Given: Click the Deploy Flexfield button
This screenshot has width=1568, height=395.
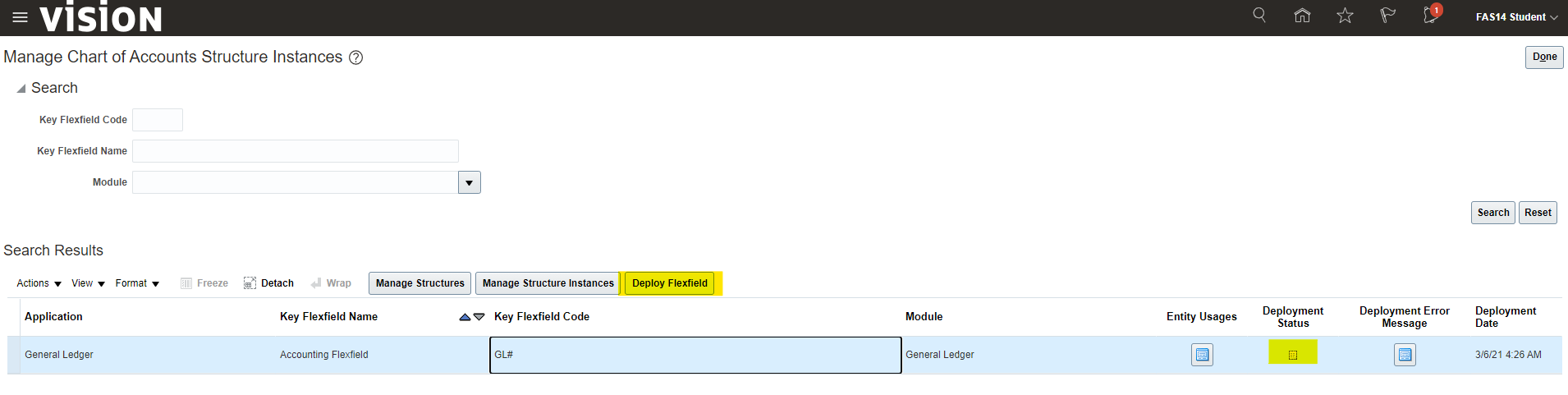Looking at the screenshot, I should [669, 283].
